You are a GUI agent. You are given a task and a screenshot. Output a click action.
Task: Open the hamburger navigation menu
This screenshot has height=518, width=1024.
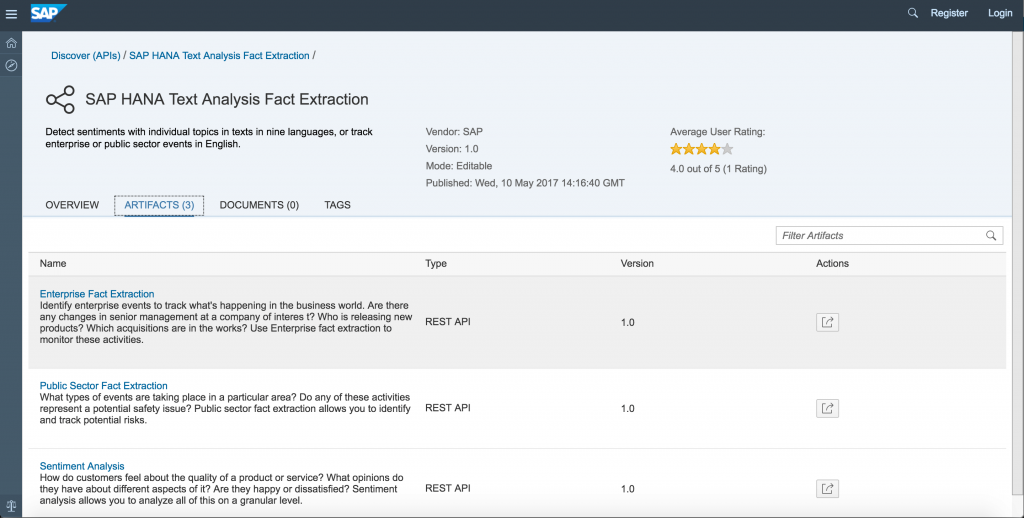tap(11, 14)
